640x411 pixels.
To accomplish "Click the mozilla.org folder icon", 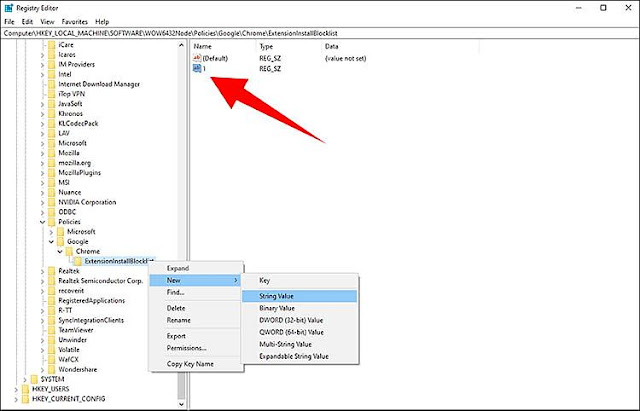I will click(51, 162).
